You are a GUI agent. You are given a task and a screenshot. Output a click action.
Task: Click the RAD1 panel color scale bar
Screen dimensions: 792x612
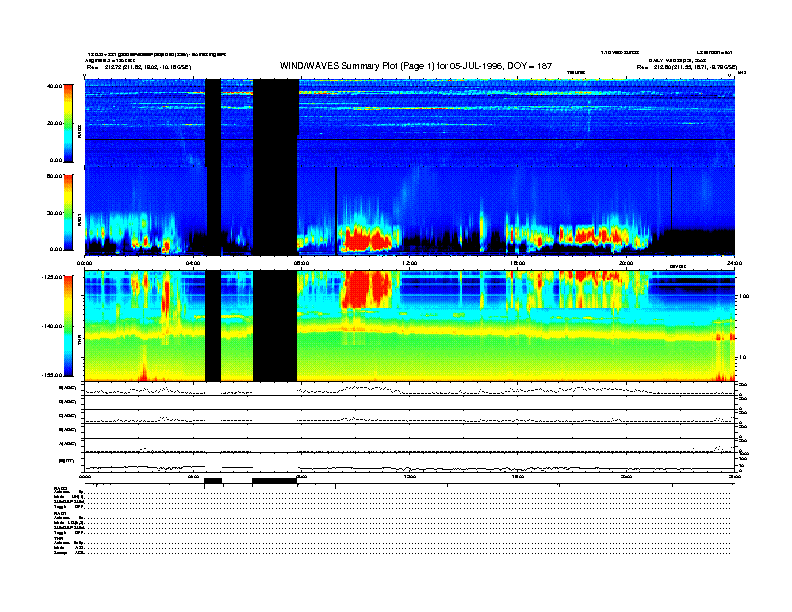(68, 212)
